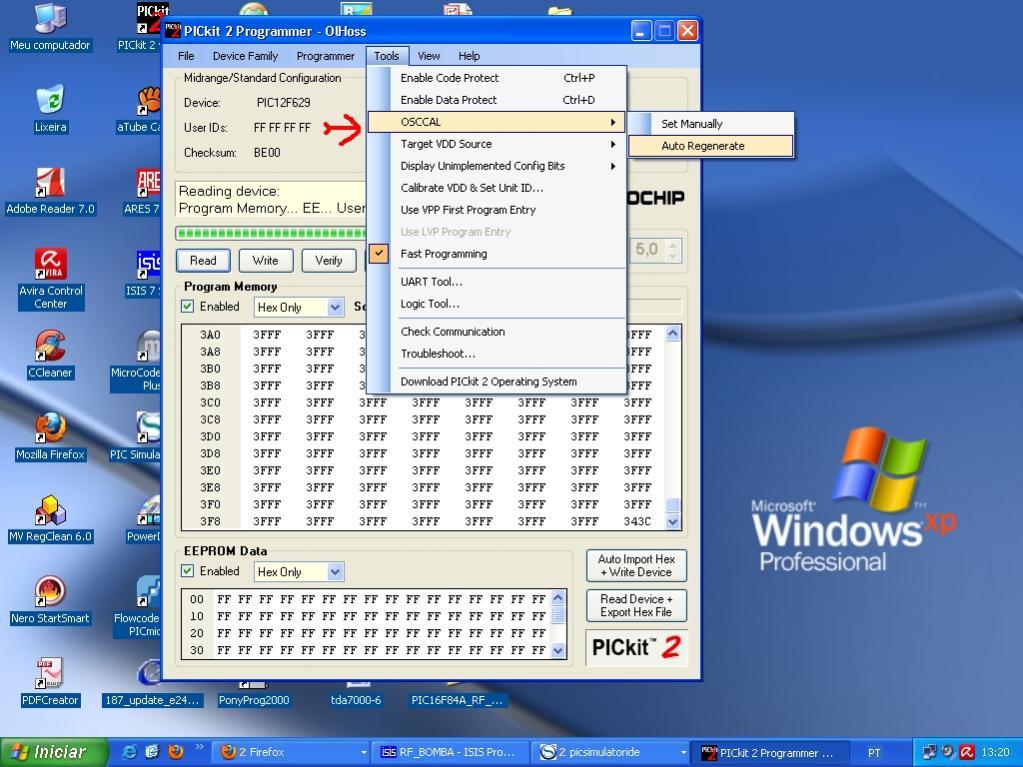Click PICkit 2 logo button
This screenshot has width=1023, height=767.
pos(637,647)
